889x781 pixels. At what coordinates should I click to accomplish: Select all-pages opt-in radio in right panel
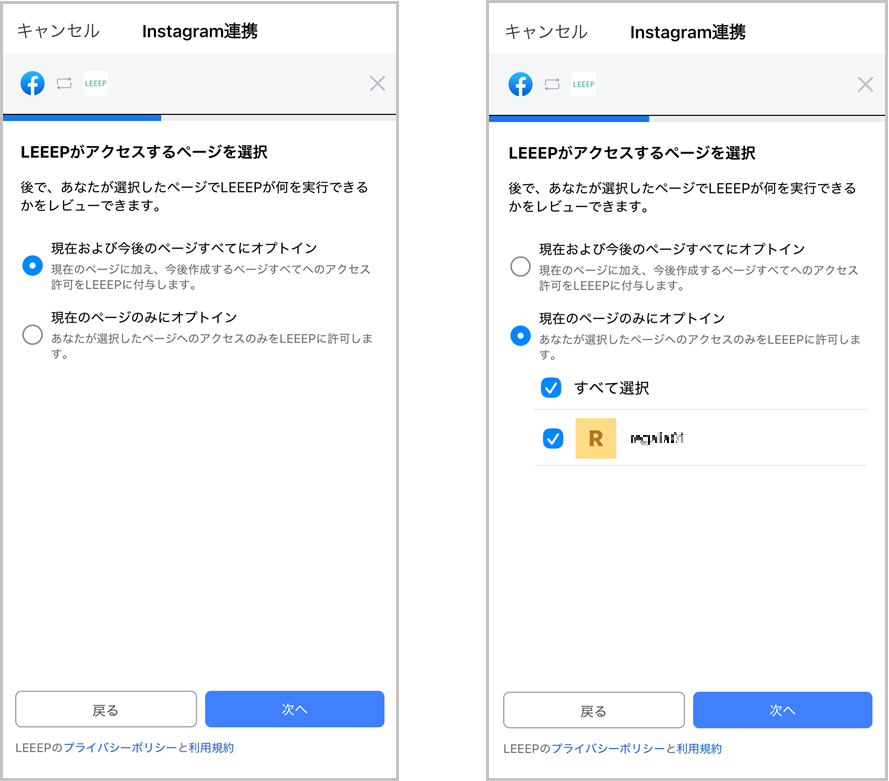tap(520, 266)
